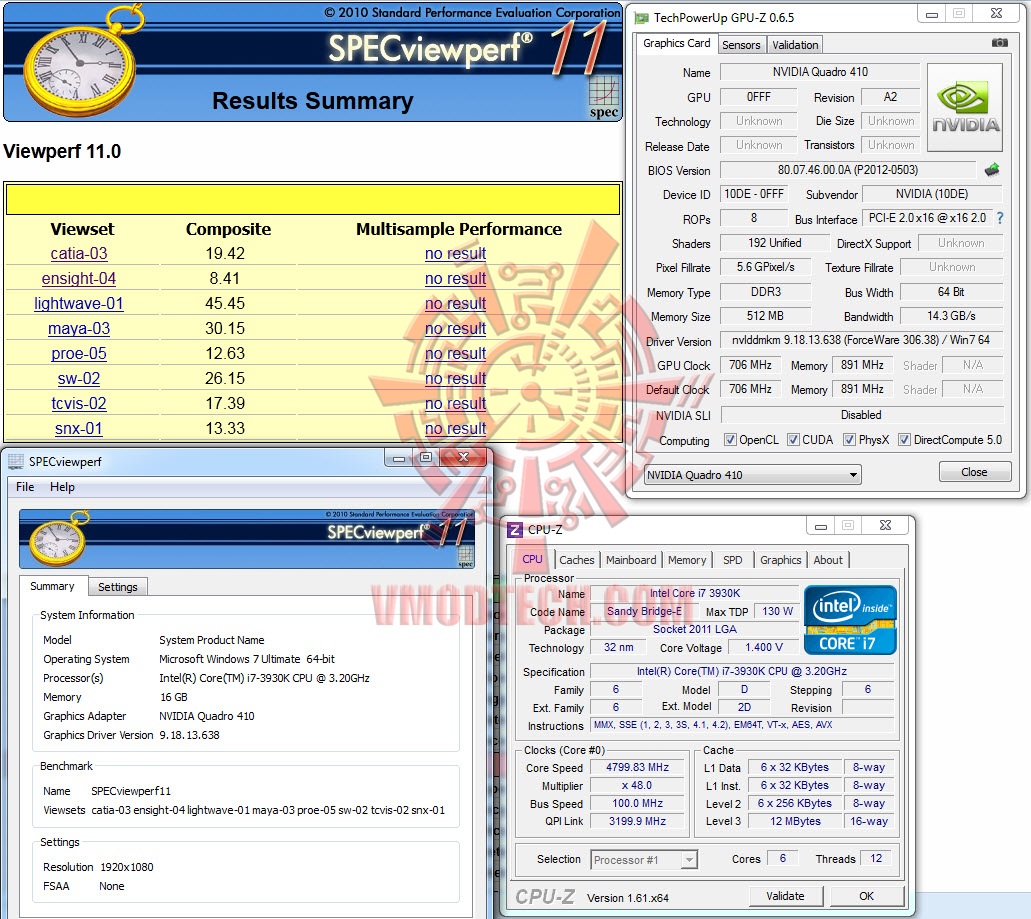Switch to the Sensors tab in GPU-Z
Screen dimensions: 1031x919
point(741,45)
